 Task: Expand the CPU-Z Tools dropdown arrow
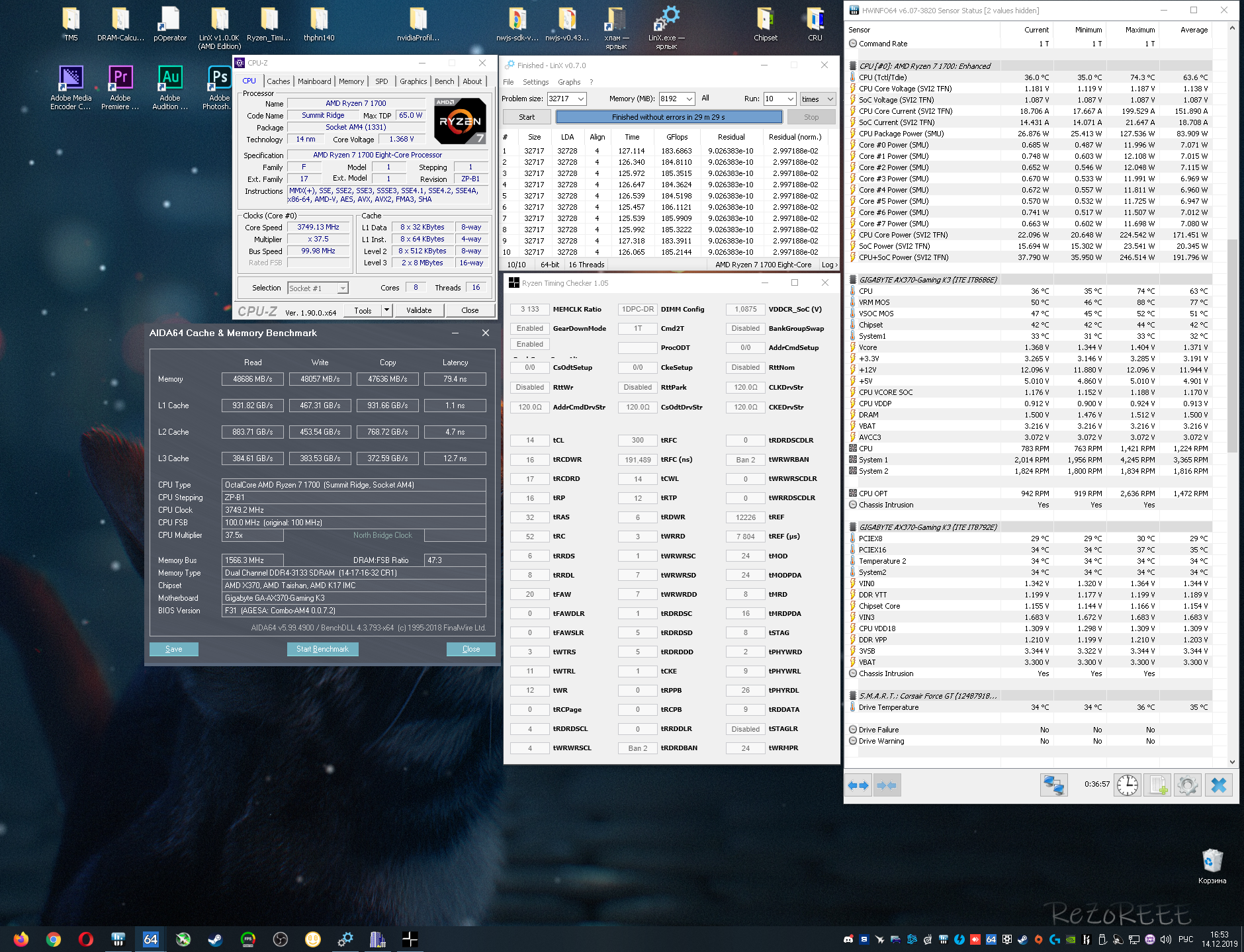tap(387, 310)
